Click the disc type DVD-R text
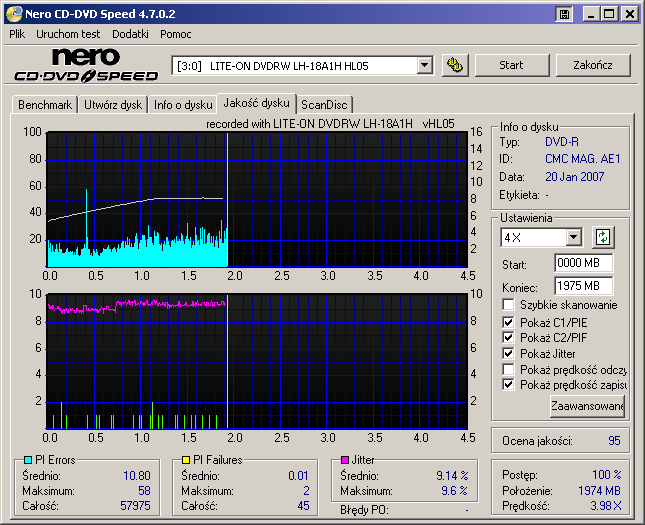Screen dimensions: 645x525 [561, 142]
